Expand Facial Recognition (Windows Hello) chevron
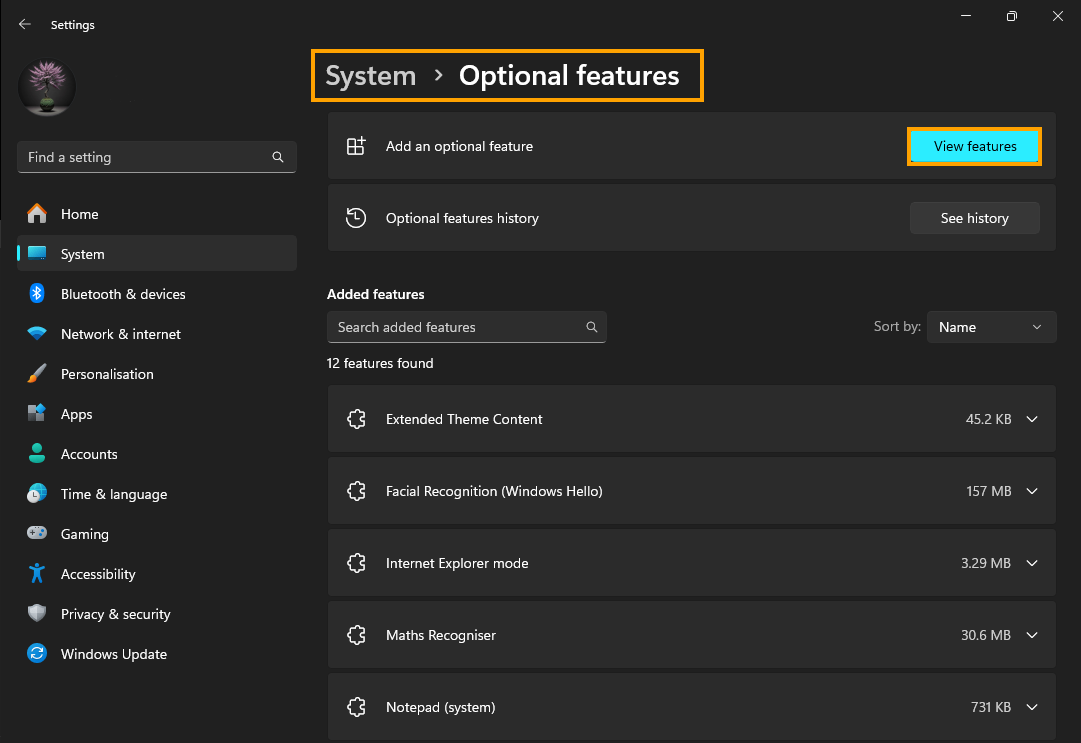 coord(1032,491)
